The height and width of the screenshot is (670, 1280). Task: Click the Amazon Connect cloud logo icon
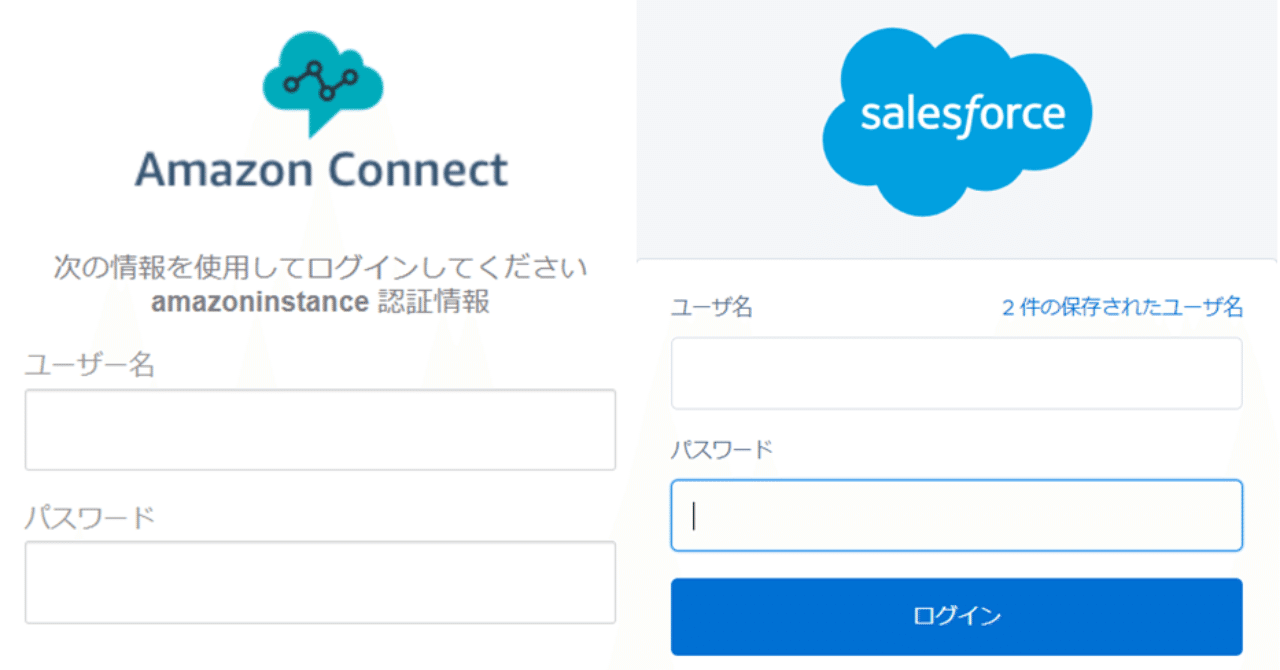322,82
